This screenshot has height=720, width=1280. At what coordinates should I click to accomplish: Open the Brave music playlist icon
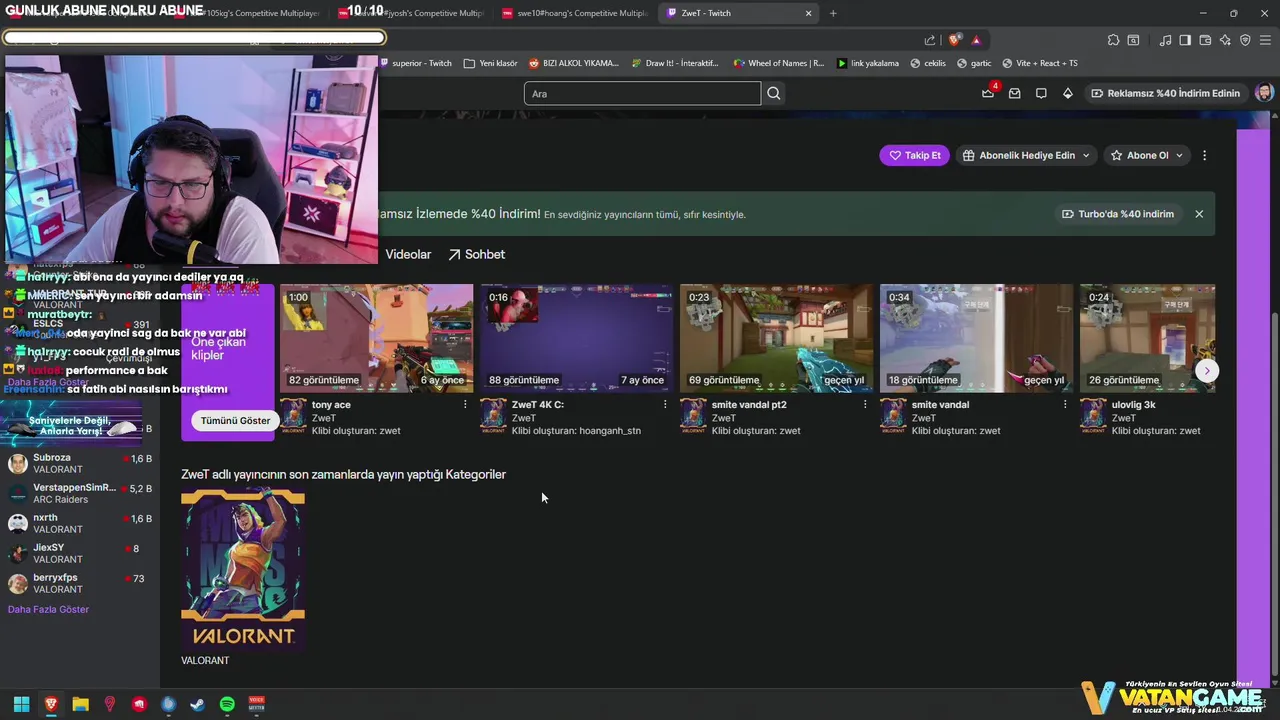coord(1165,40)
